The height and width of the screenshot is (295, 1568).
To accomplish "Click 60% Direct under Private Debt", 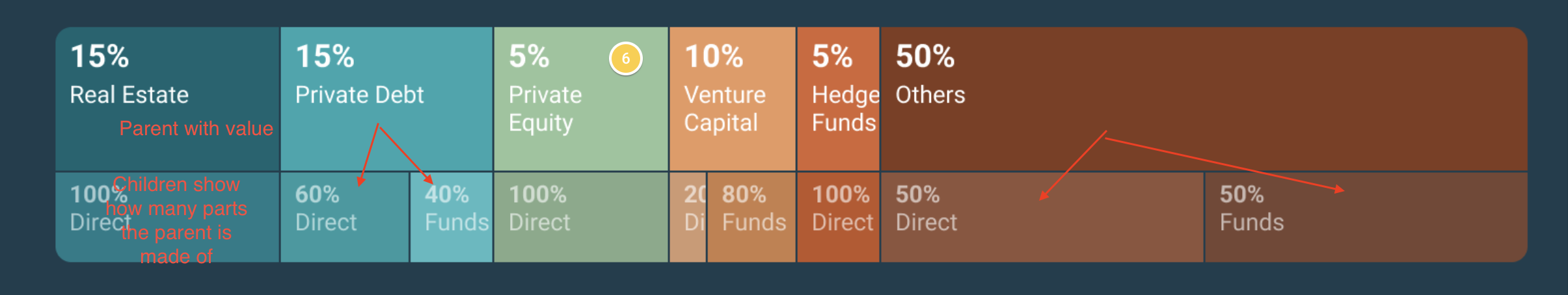I will 345,217.
